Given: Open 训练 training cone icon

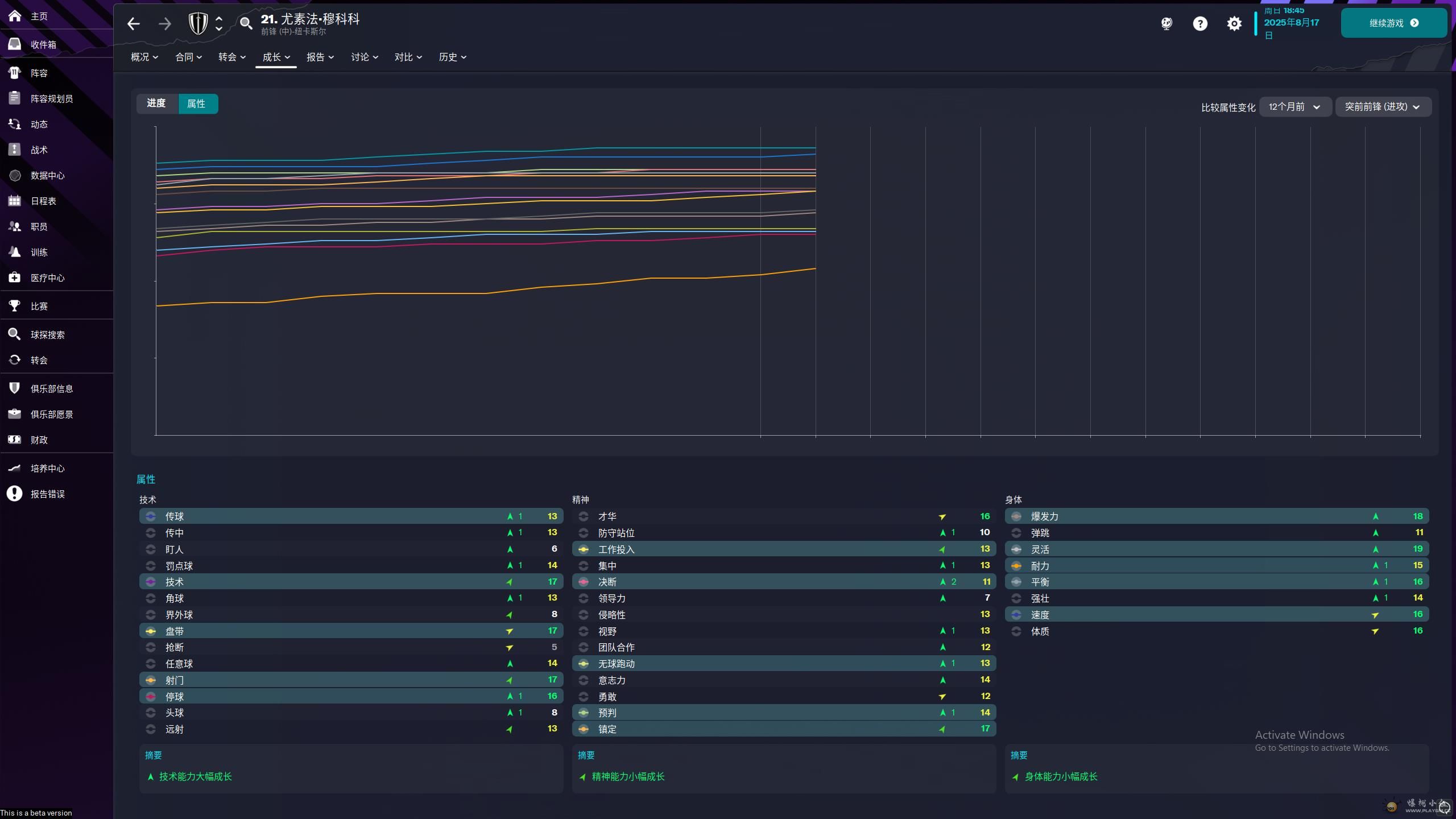Looking at the screenshot, I should 15,252.
